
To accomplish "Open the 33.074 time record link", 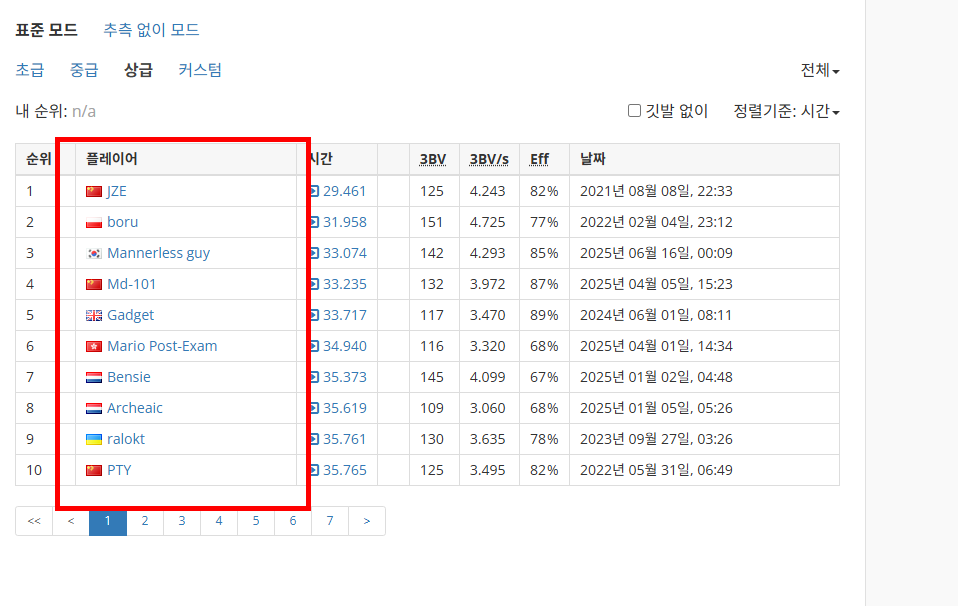I will [345, 253].
